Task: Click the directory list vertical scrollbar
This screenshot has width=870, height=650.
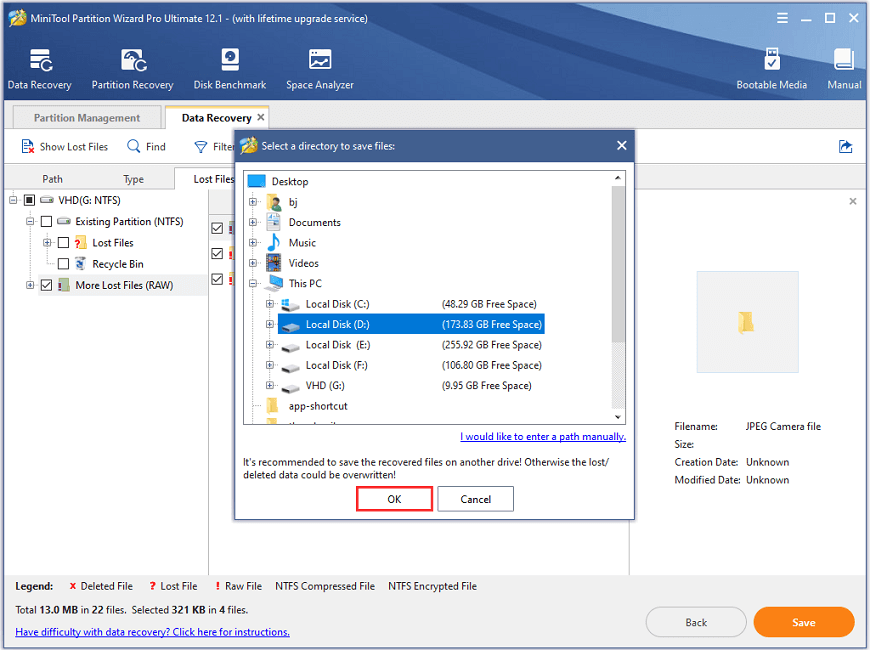Action: [618, 300]
